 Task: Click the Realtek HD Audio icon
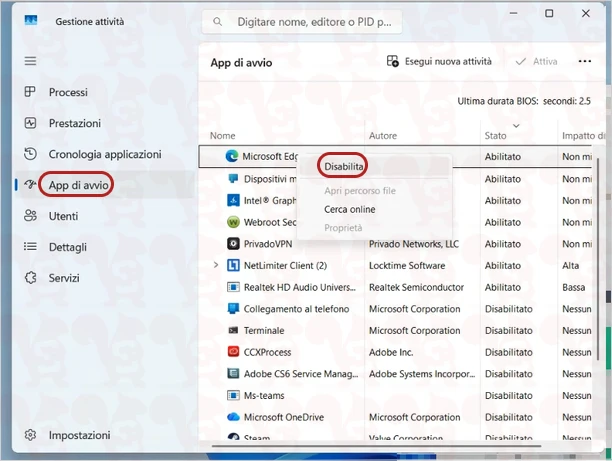(x=233, y=287)
